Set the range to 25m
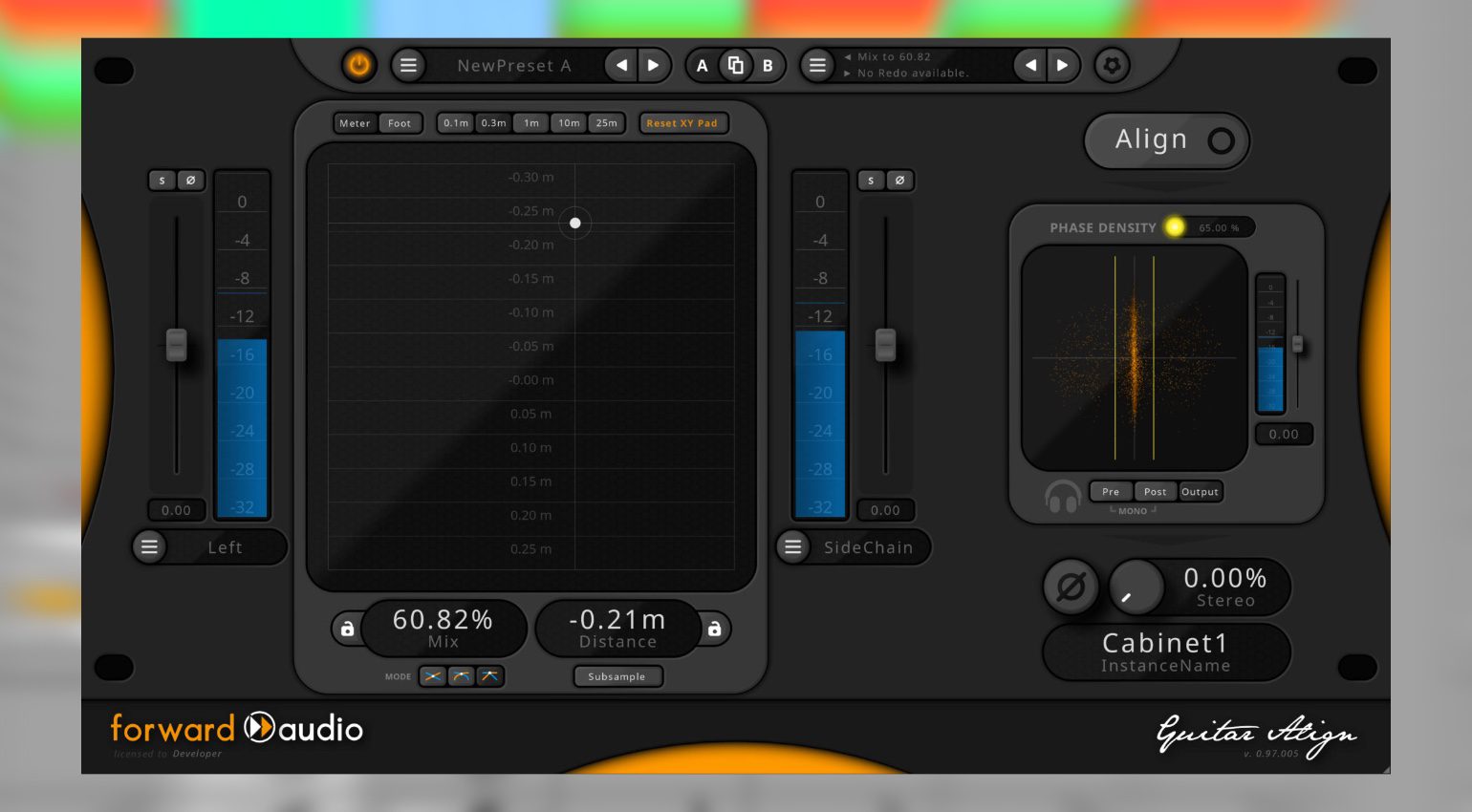 (x=606, y=123)
